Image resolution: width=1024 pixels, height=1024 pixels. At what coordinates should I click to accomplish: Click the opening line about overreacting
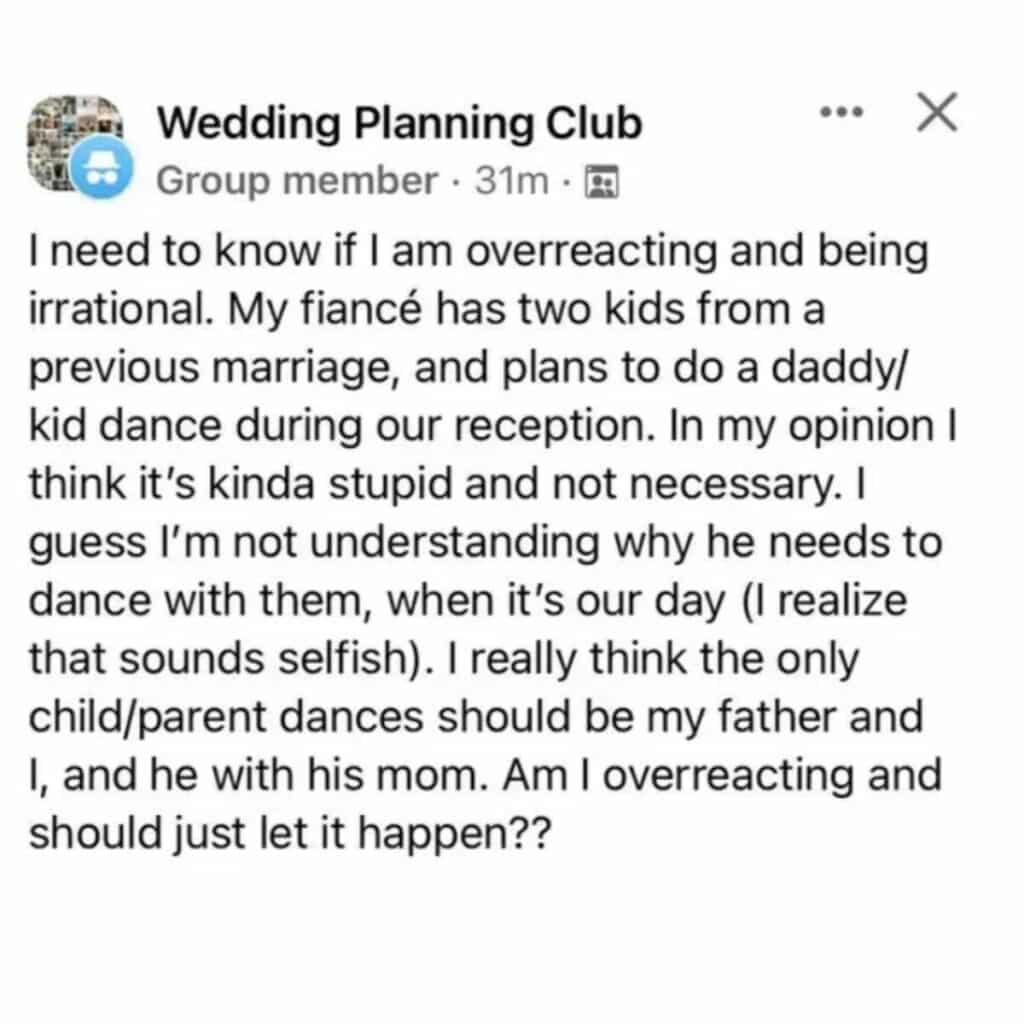click(478, 252)
